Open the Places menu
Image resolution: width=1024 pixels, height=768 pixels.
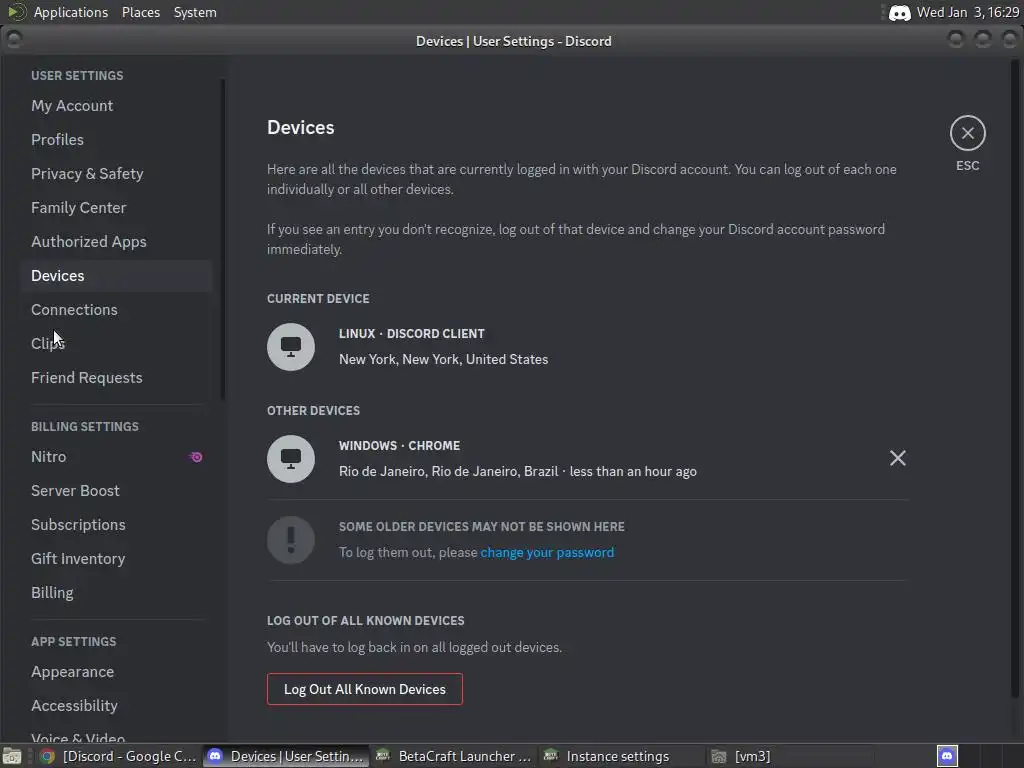point(140,12)
